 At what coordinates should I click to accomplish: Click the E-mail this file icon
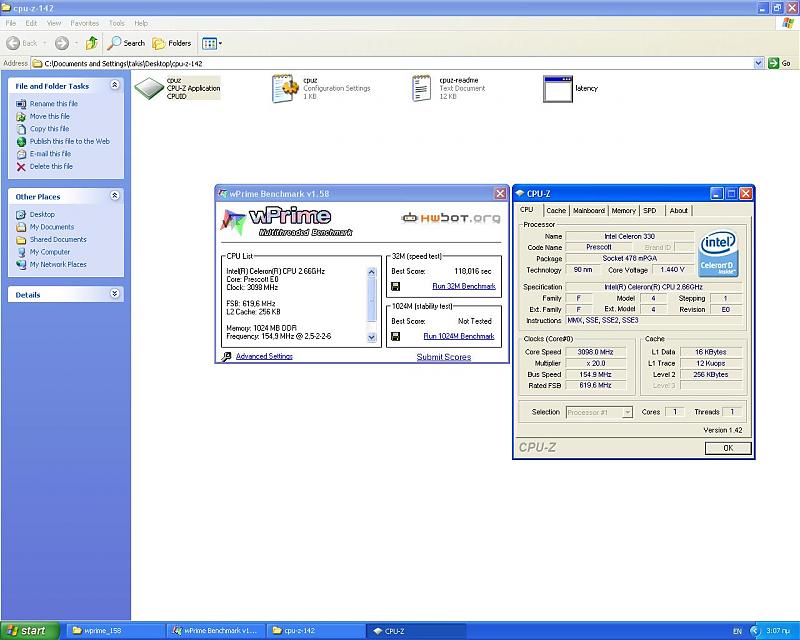21,154
